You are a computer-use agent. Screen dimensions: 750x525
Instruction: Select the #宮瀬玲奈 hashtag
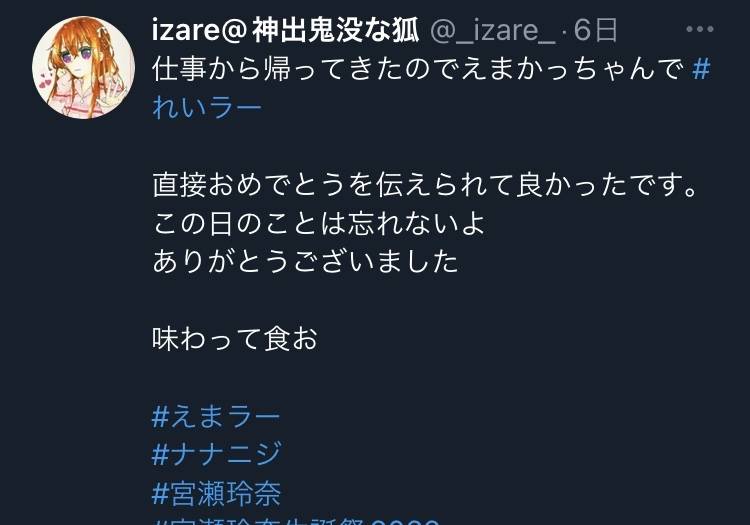click(217, 493)
